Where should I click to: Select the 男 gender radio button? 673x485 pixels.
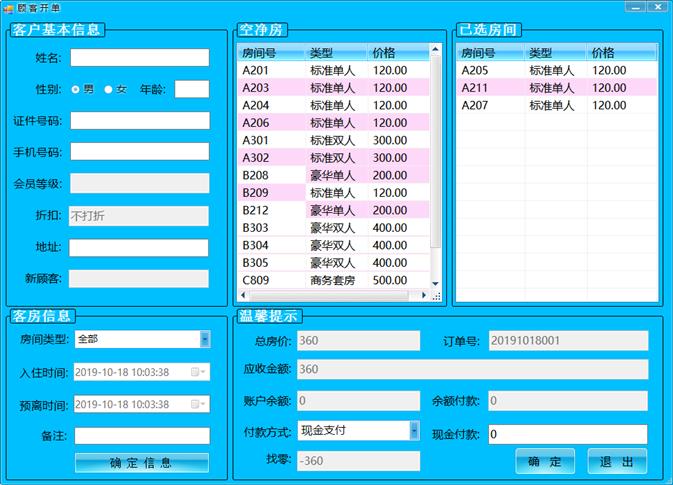click(x=76, y=90)
